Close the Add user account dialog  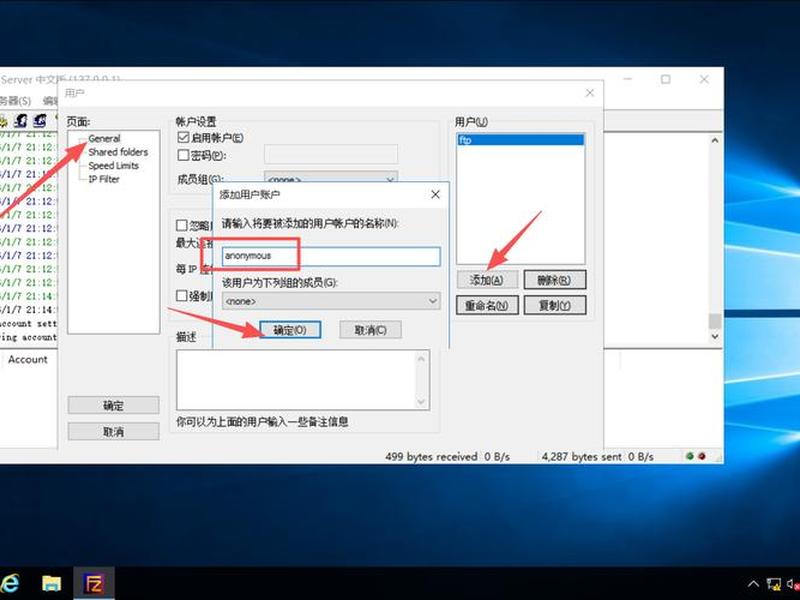(435, 194)
